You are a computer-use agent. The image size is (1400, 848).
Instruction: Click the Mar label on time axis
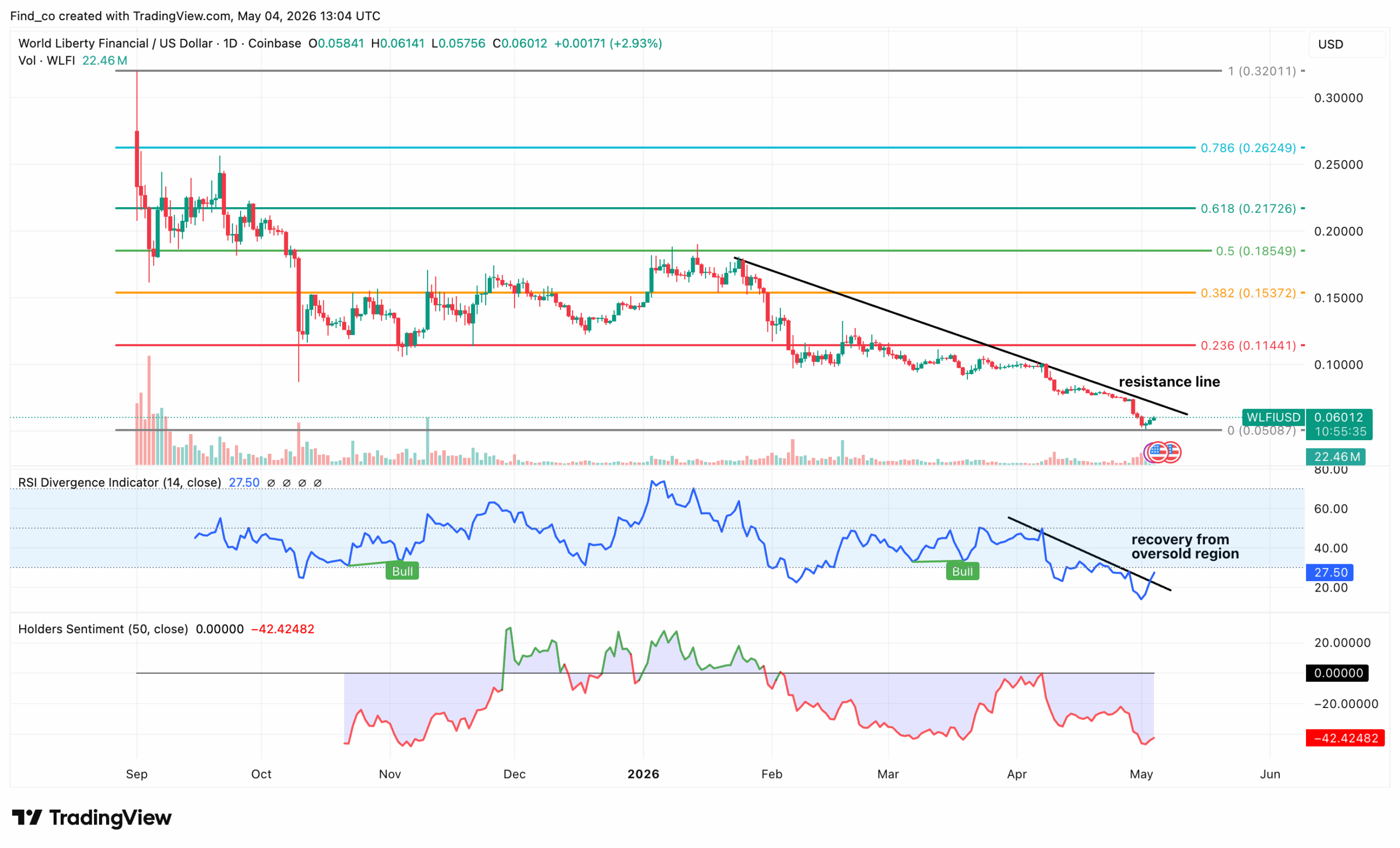(888, 774)
